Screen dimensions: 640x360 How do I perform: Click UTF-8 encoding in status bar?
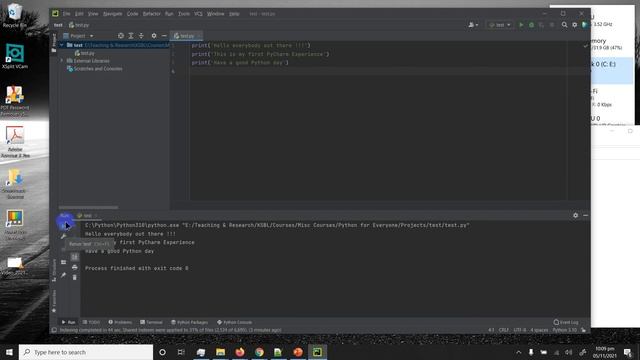[x=520, y=330]
